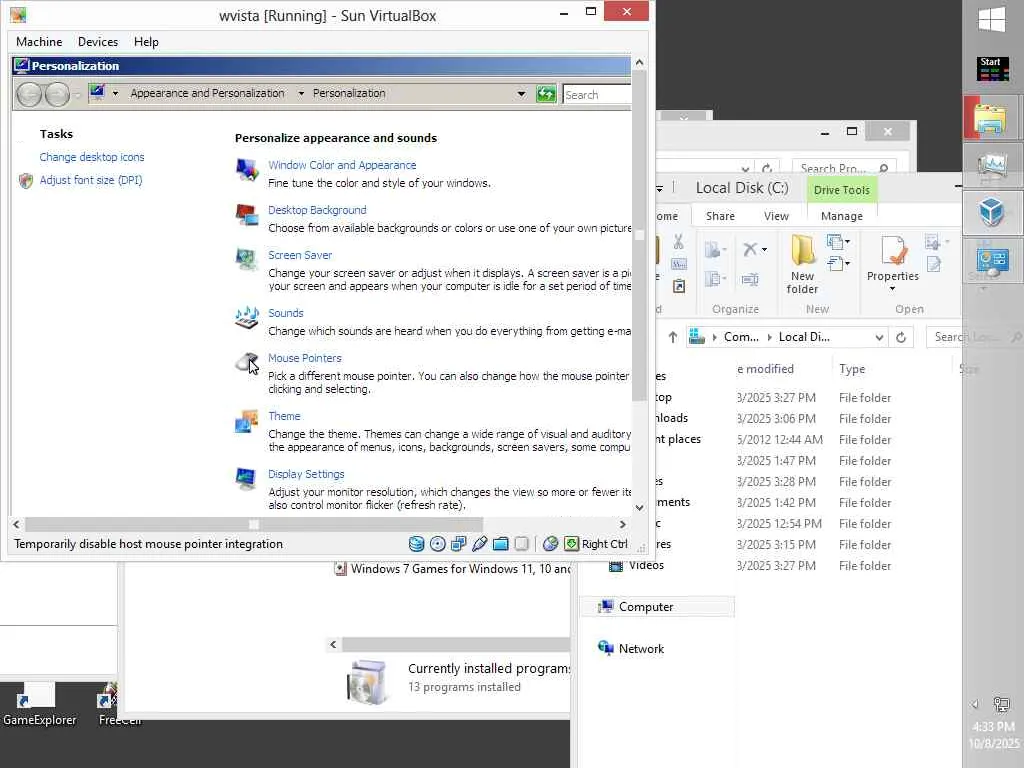
Task: Click the Theme icon
Action: pyautogui.click(x=247, y=421)
